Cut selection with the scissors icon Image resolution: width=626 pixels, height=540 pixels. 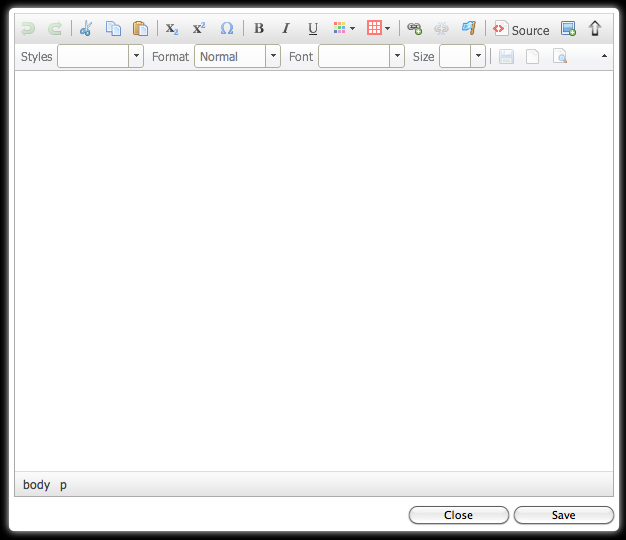click(x=86, y=29)
